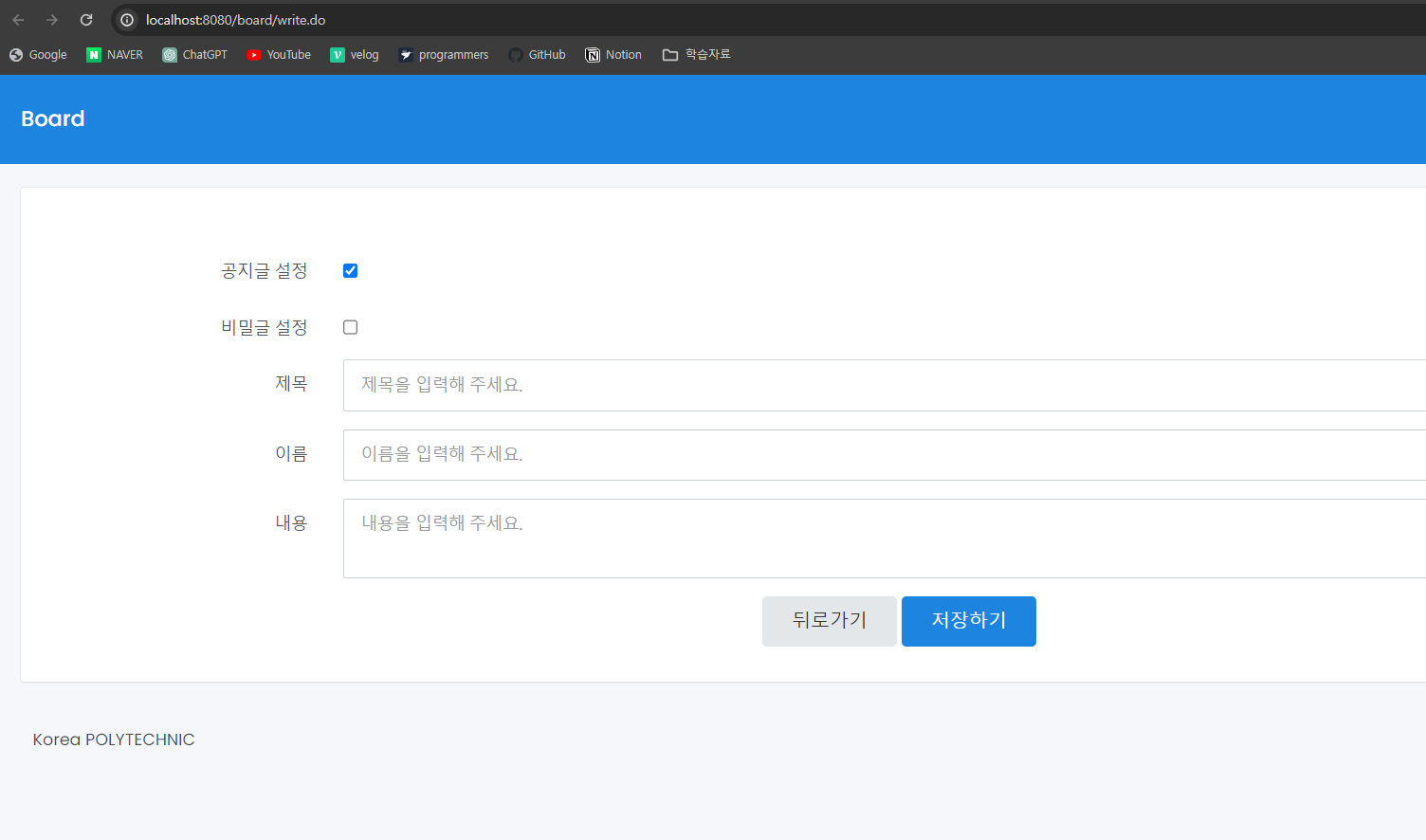1426x840 pixels.
Task: Open the Notion bookmark
Action: pyautogui.click(x=613, y=55)
